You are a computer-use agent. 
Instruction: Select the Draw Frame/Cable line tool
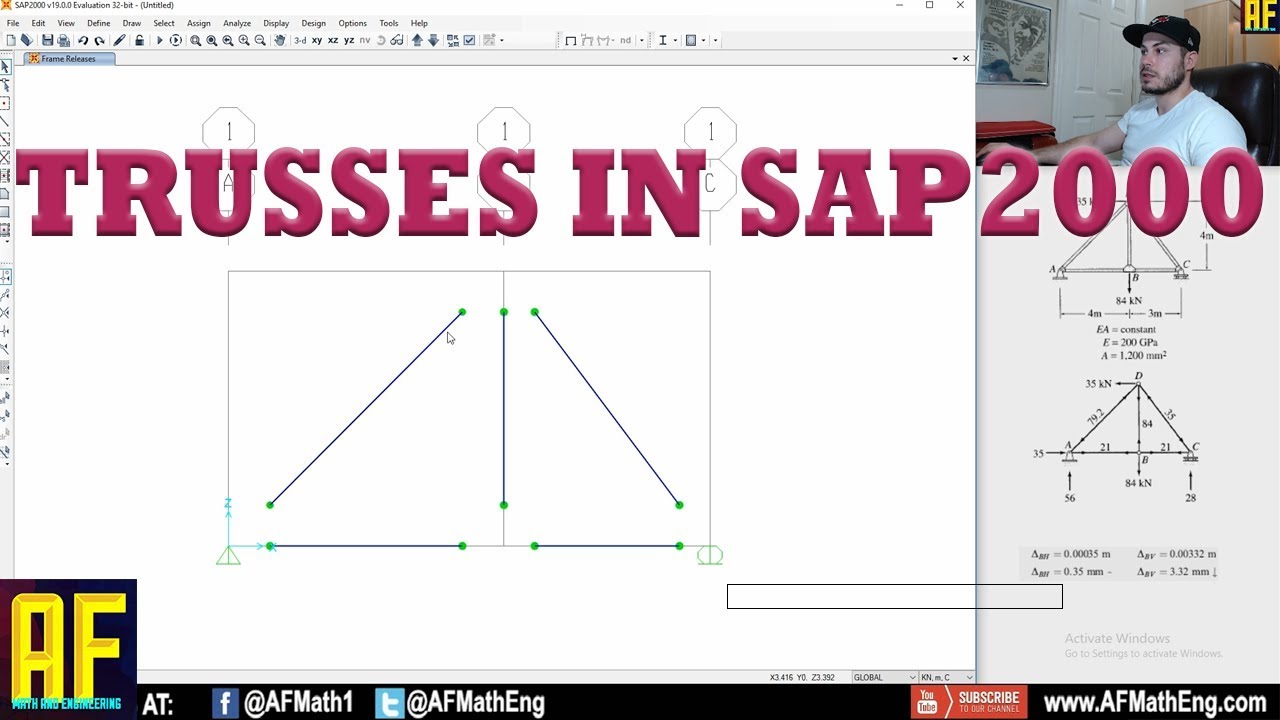pyautogui.click(x=6, y=121)
